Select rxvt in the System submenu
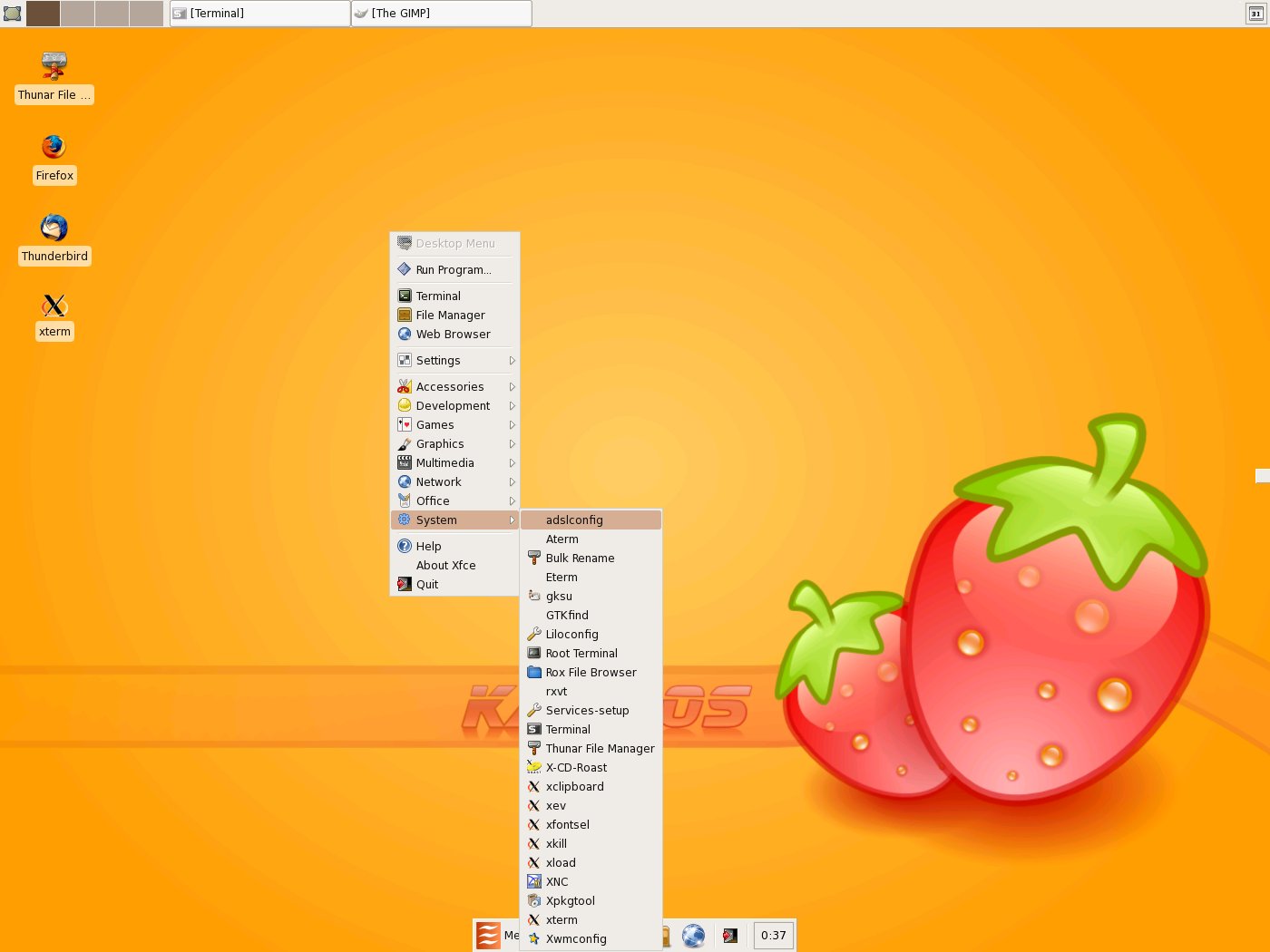The image size is (1270, 952). coord(591,692)
